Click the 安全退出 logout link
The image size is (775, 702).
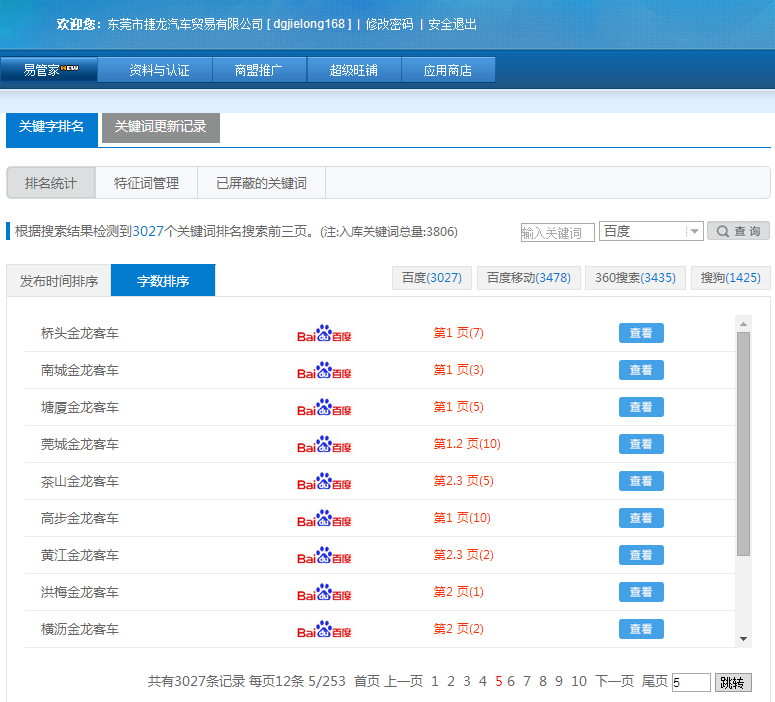point(453,24)
